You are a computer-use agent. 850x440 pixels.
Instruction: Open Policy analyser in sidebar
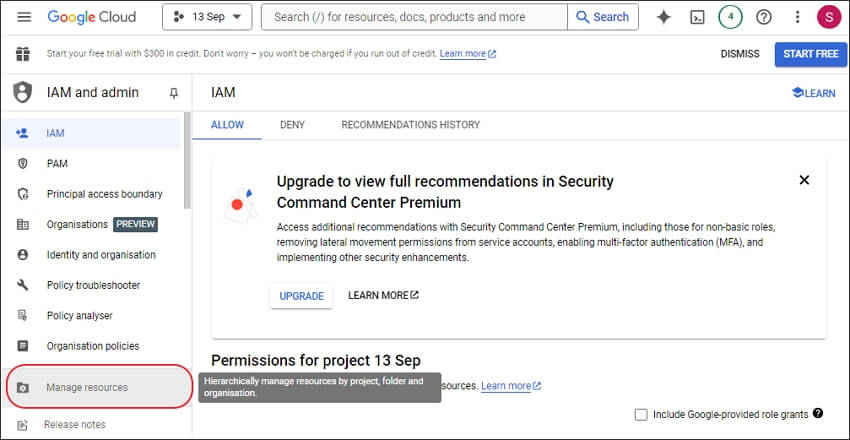pyautogui.click(x=80, y=315)
